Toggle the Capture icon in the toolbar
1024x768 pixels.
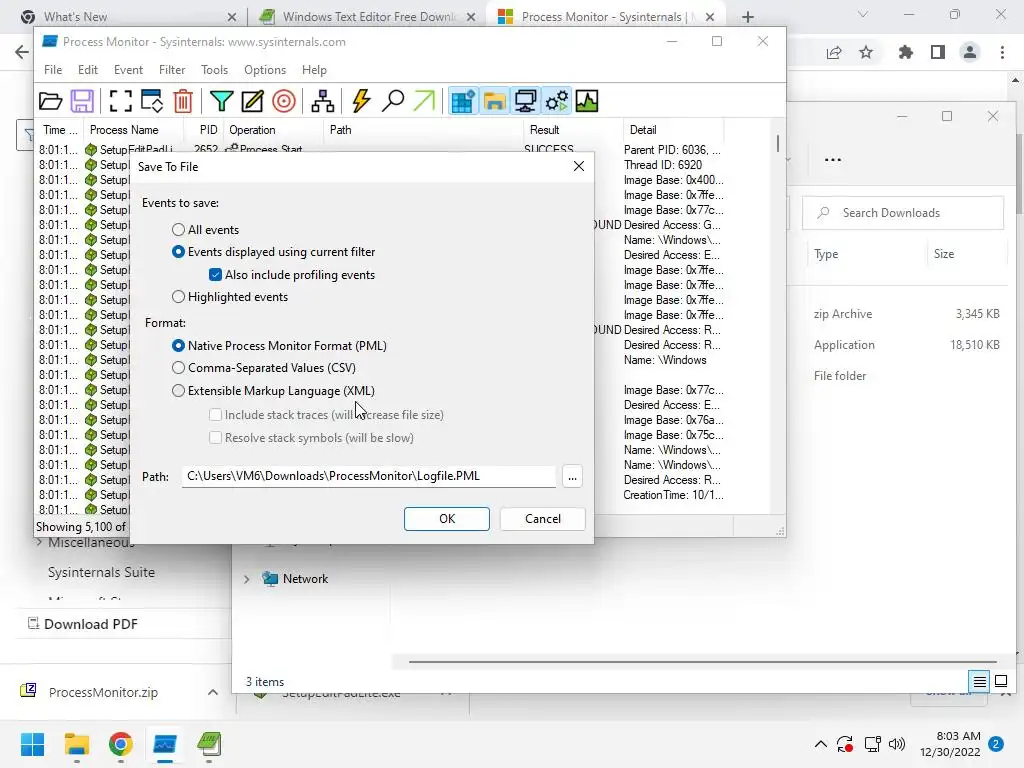tap(120, 101)
